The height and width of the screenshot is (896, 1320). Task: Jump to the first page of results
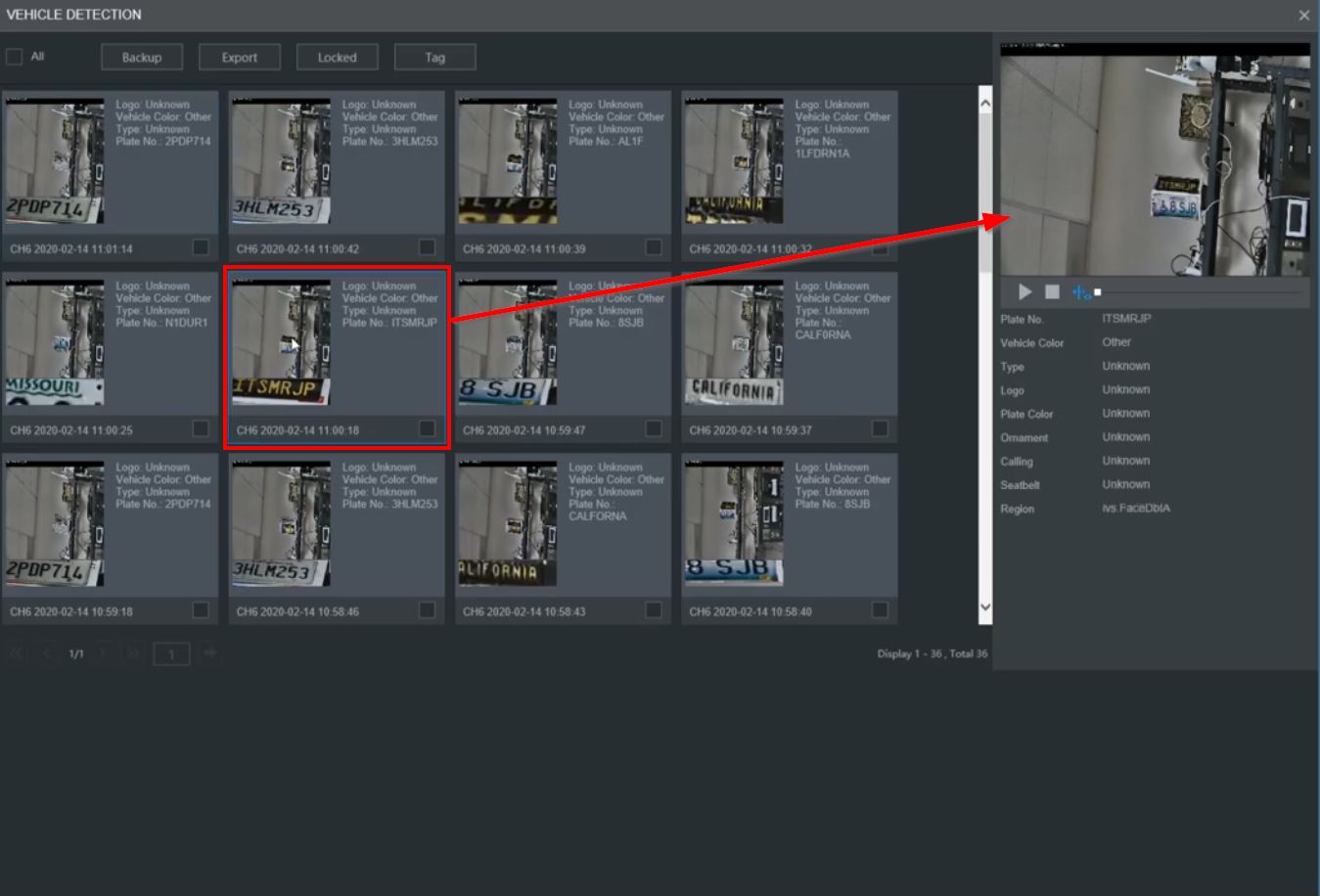tap(15, 652)
